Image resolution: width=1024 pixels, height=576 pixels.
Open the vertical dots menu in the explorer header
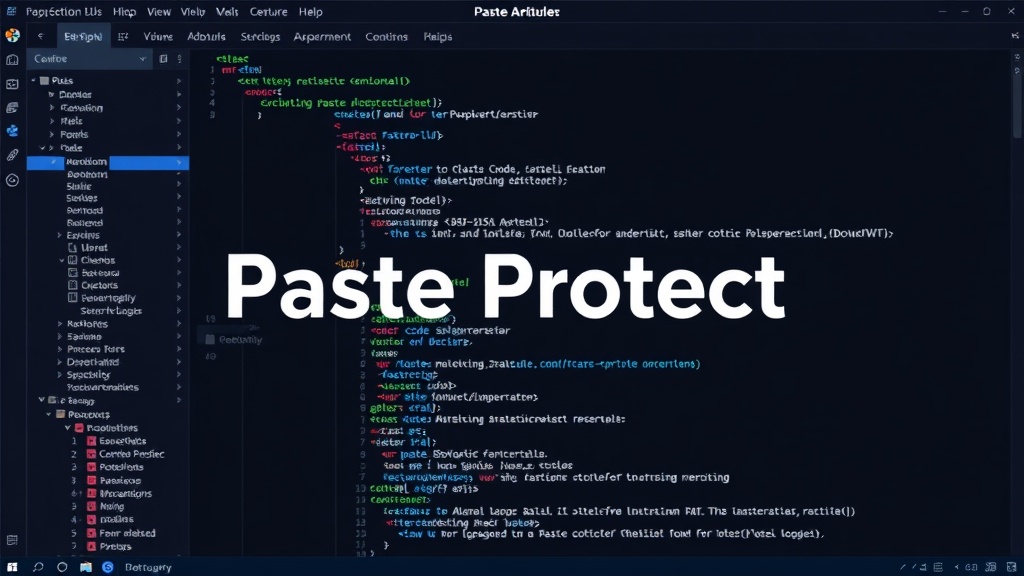tap(180, 59)
